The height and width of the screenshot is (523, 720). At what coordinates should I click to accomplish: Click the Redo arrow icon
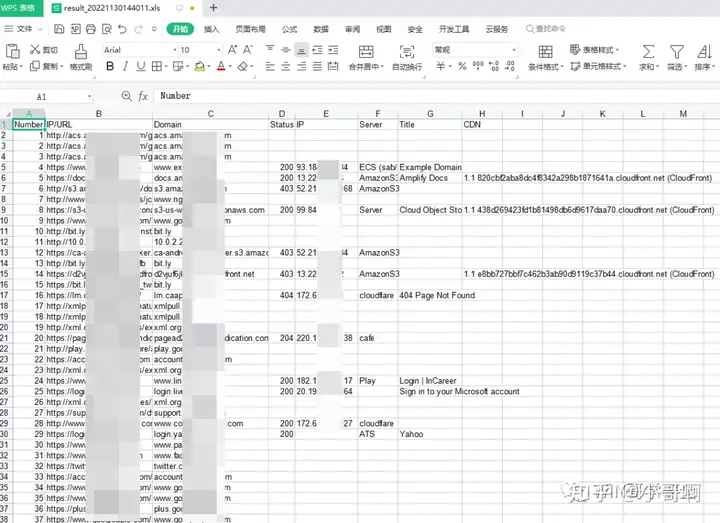(x=138, y=29)
